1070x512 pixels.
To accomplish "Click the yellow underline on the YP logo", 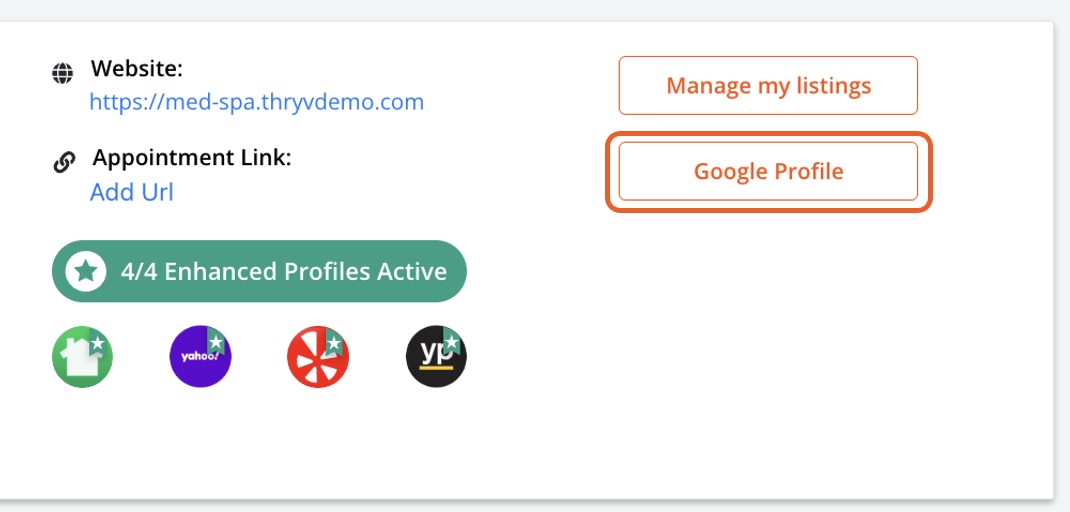I will 433,370.
